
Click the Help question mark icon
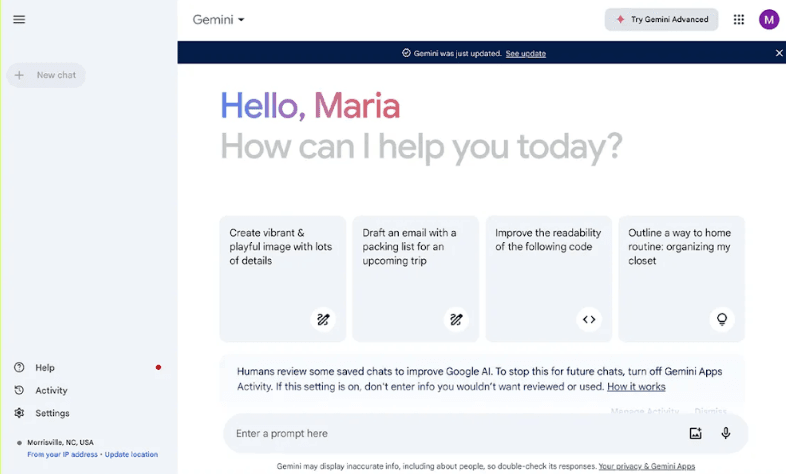19,367
